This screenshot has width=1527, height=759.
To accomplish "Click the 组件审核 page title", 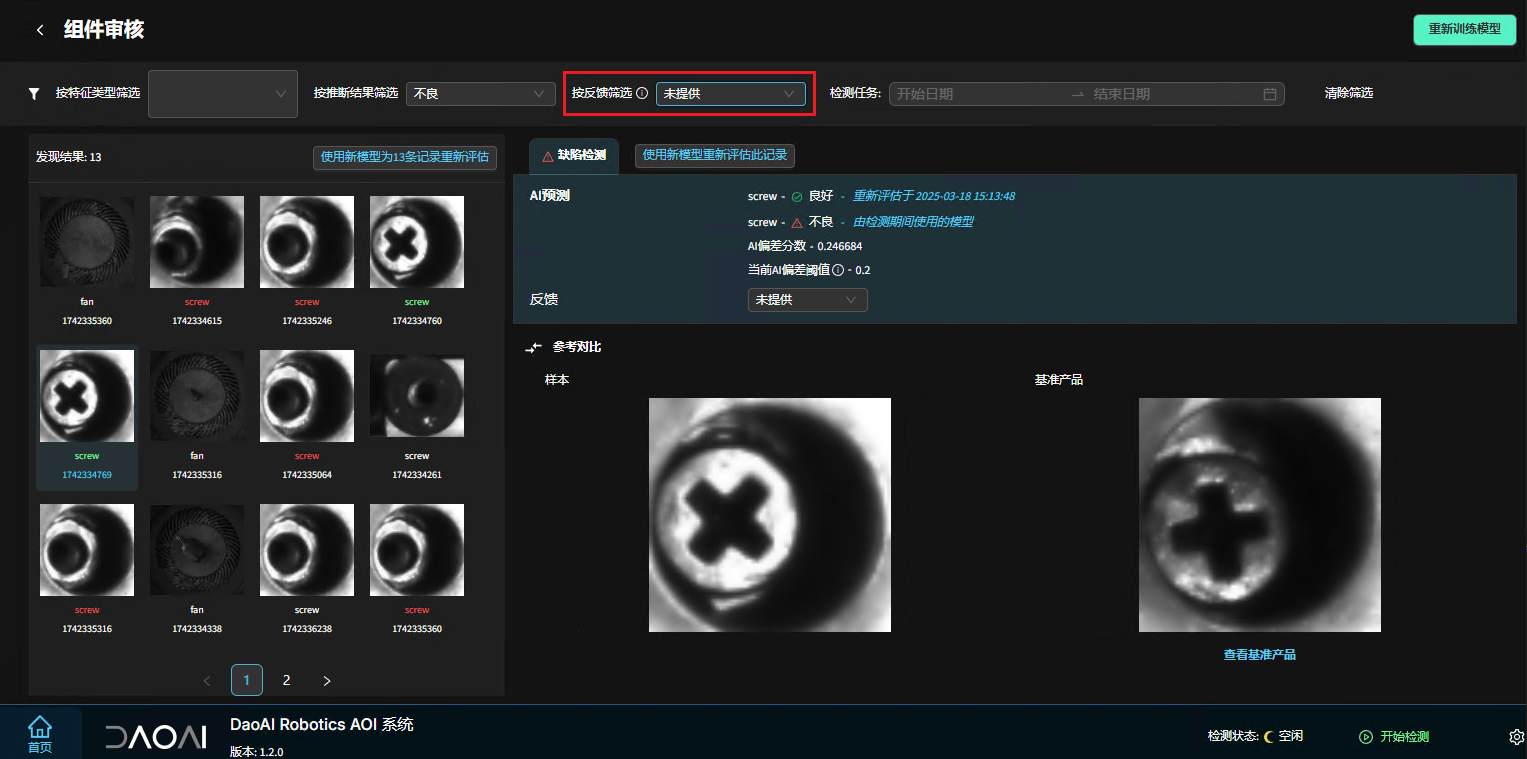I will (104, 29).
